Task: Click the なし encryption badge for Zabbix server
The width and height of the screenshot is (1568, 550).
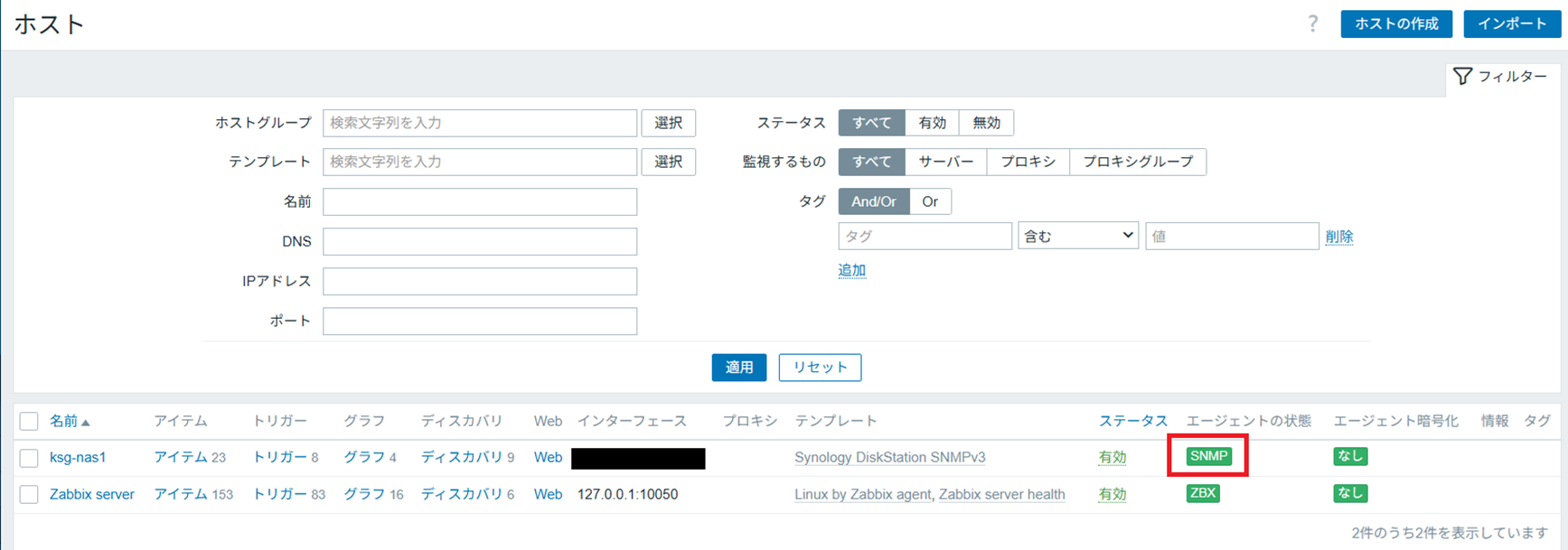Action: point(1349,493)
